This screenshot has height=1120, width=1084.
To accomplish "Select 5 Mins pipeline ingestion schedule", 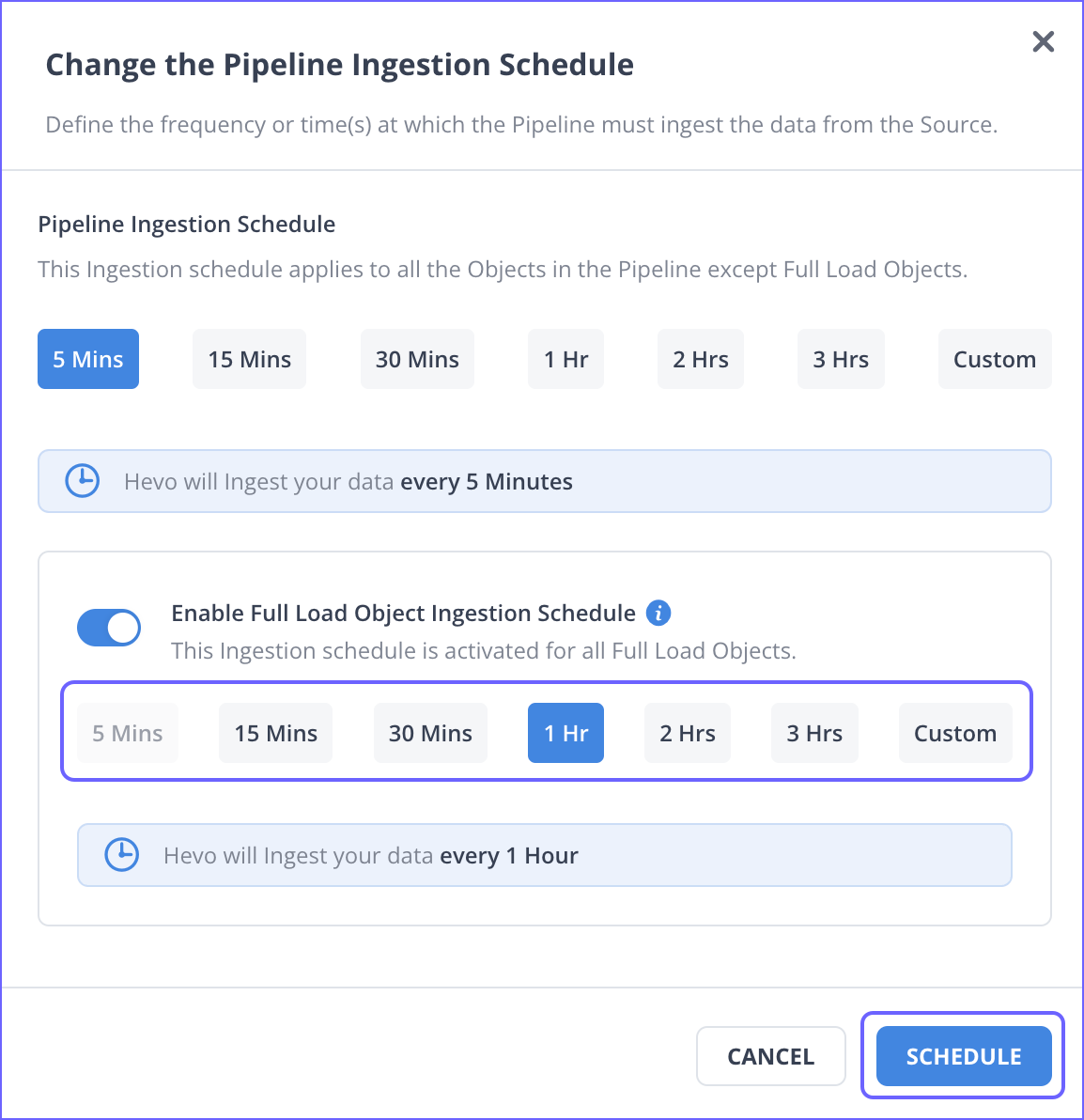I will coord(88,359).
